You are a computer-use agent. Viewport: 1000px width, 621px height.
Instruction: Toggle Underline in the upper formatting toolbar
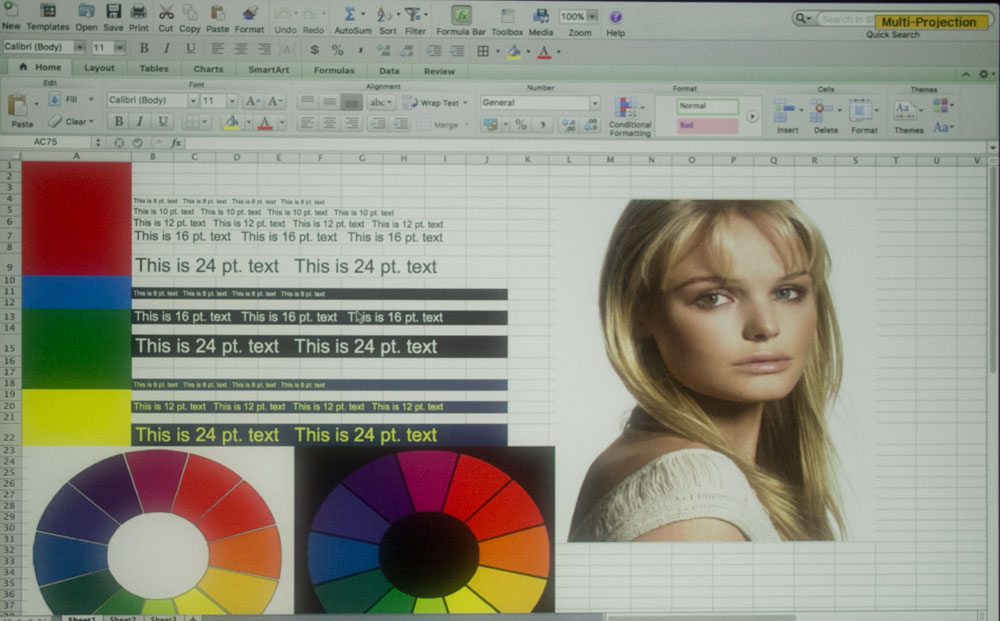pyautogui.click(x=191, y=48)
